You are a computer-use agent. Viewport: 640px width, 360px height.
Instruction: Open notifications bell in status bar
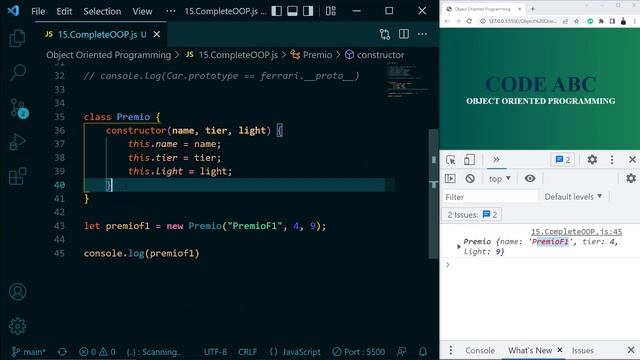423,351
